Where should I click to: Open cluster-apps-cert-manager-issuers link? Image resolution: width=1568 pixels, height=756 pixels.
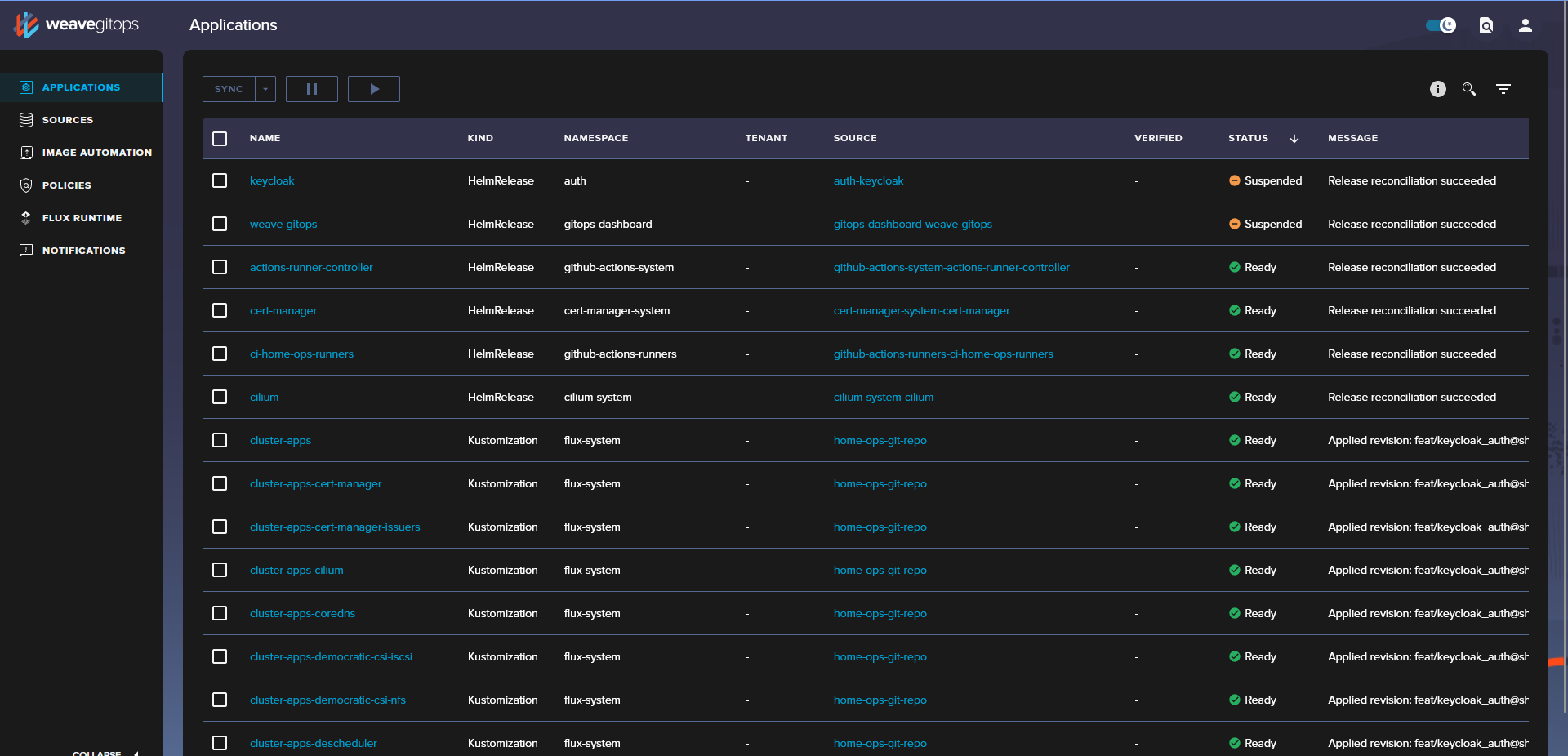click(x=335, y=527)
